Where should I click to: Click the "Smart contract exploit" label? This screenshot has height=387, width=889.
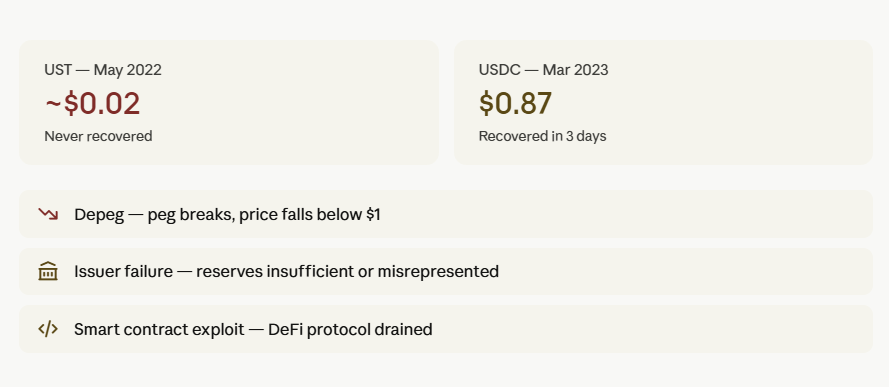159,329
